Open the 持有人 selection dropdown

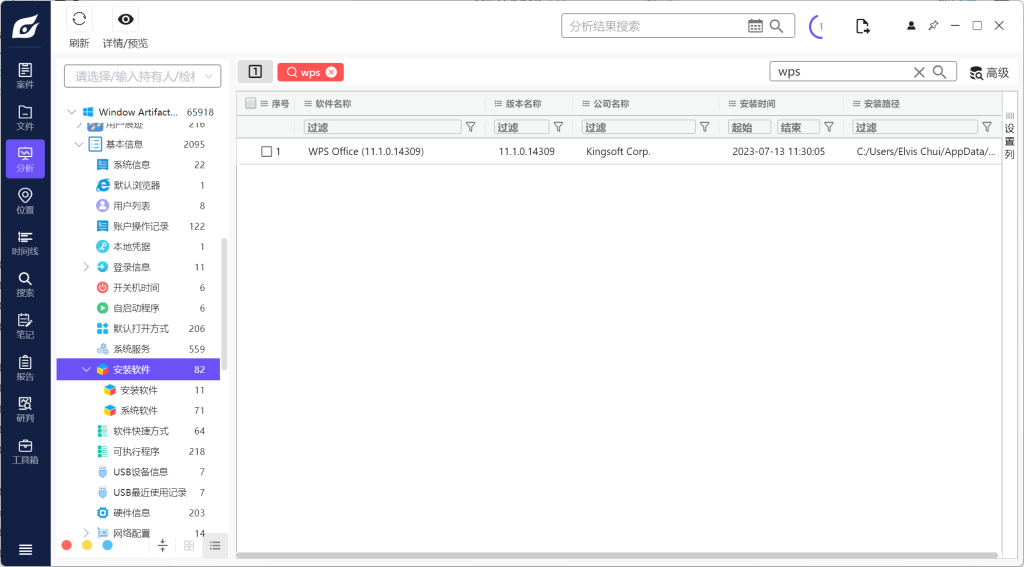143,76
